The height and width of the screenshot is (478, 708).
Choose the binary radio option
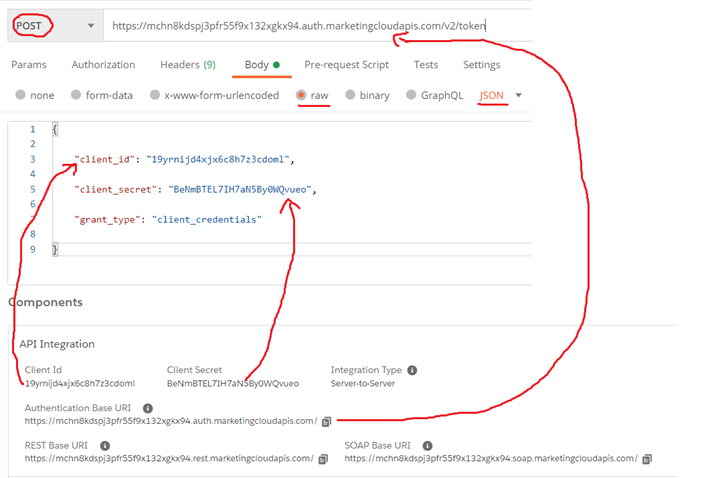point(350,95)
